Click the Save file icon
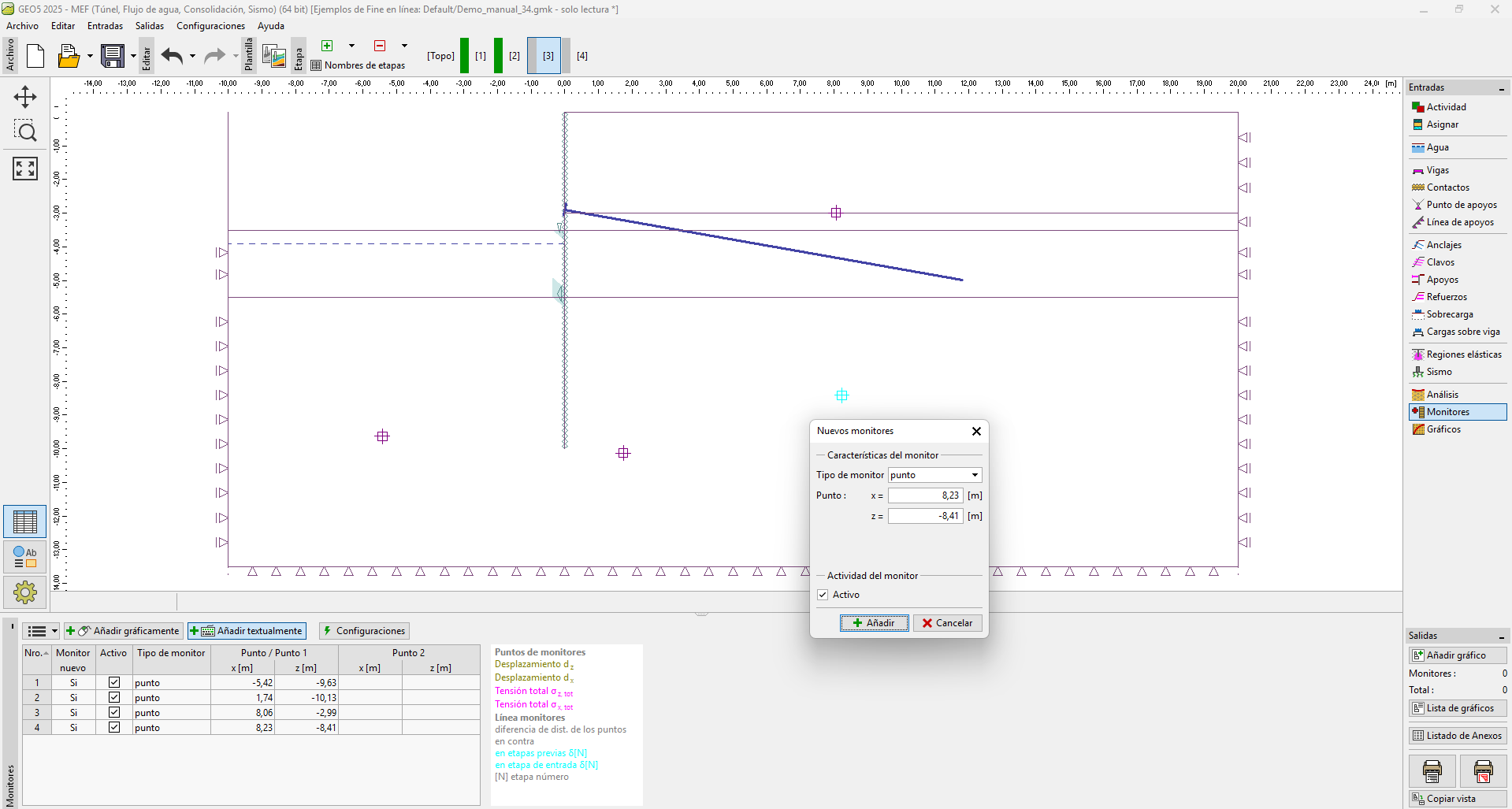The height and width of the screenshot is (809, 1512). coord(113,56)
